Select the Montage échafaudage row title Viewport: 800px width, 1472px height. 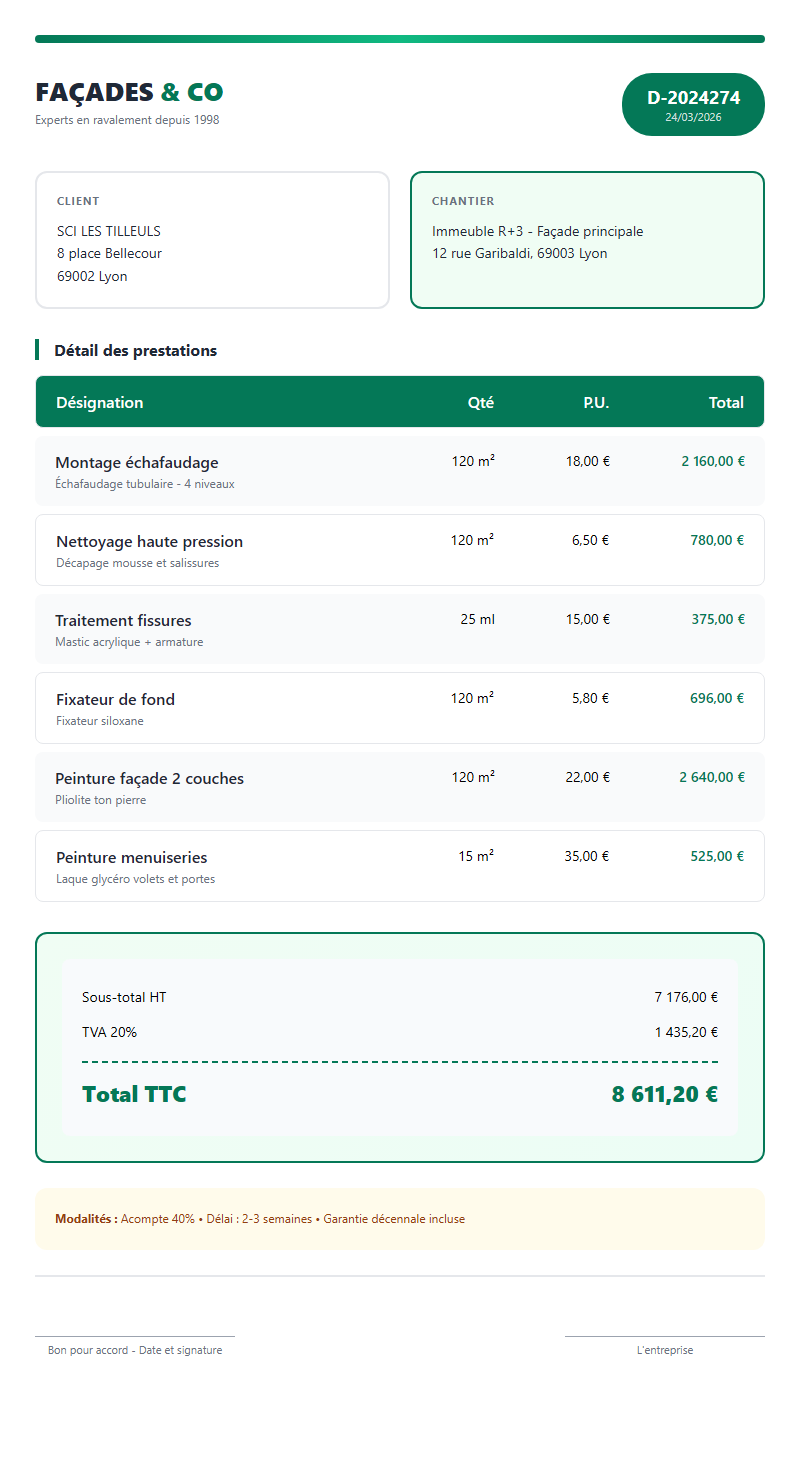[x=137, y=462]
